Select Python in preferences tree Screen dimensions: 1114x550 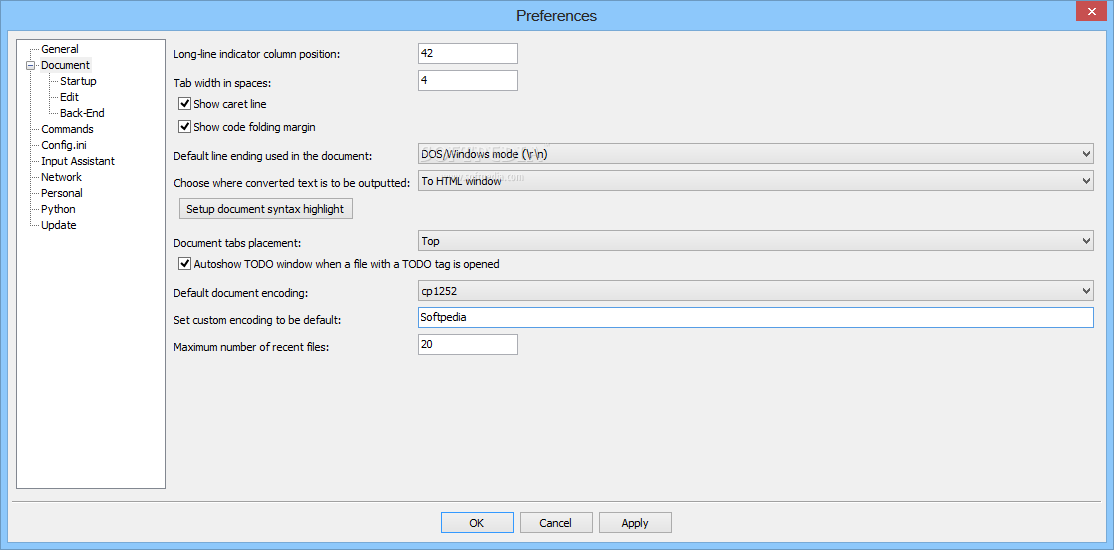[x=58, y=209]
